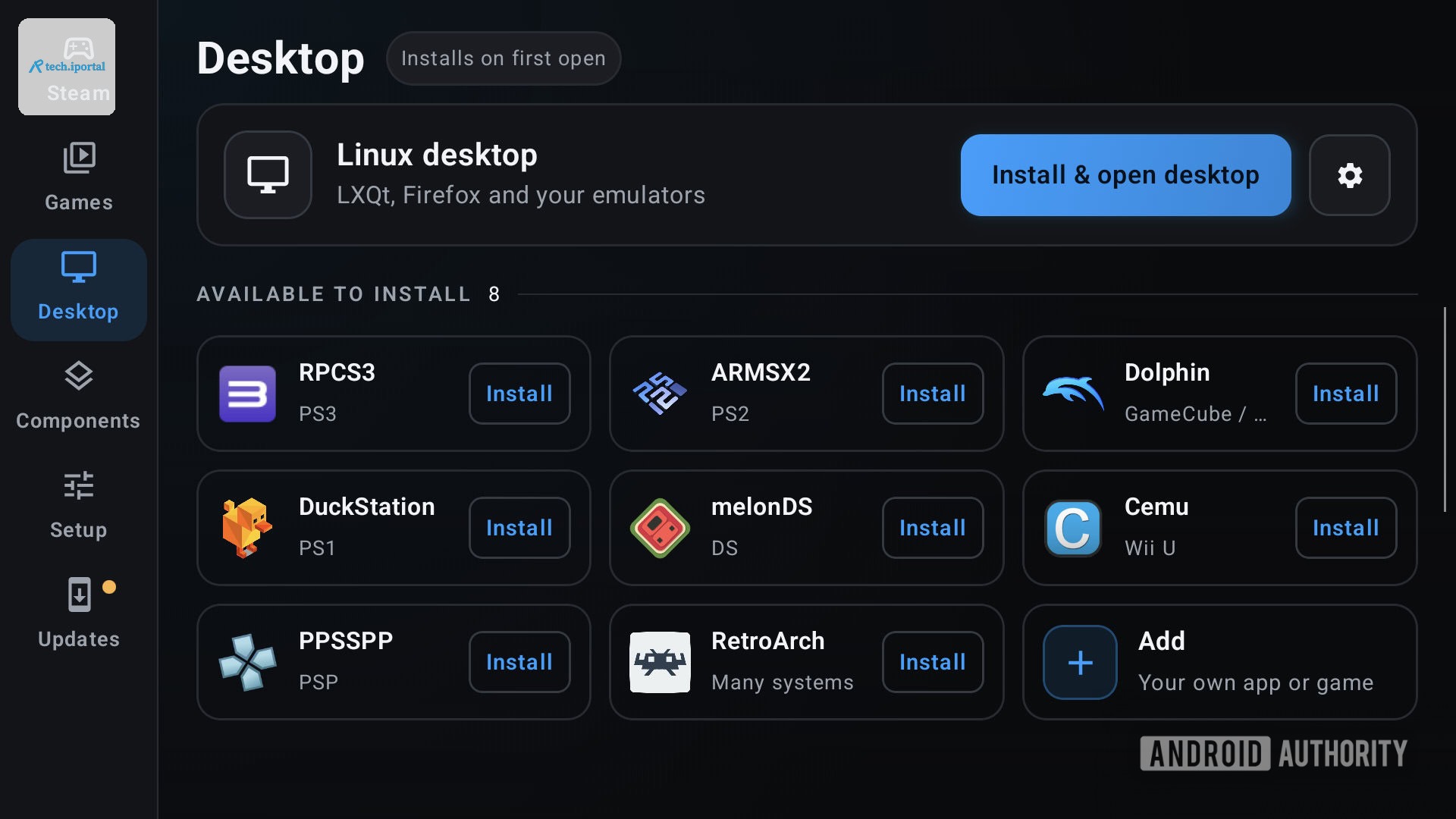
Task: Install the RPCS3 emulator
Action: click(519, 394)
